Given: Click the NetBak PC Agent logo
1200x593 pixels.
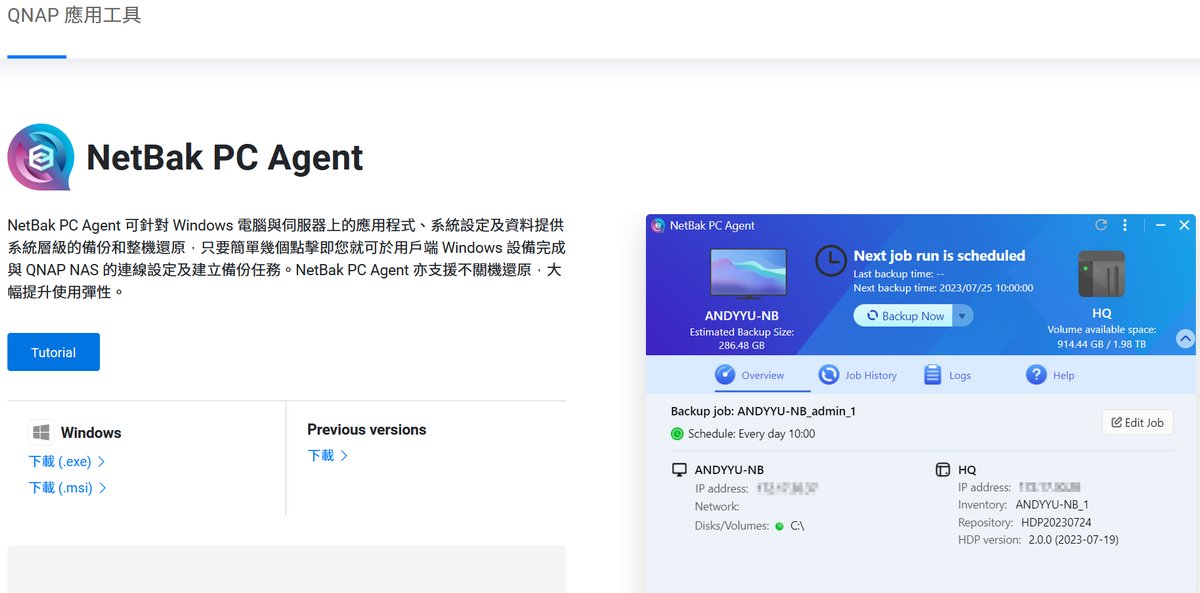Looking at the screenshot, I should (41, 157).
